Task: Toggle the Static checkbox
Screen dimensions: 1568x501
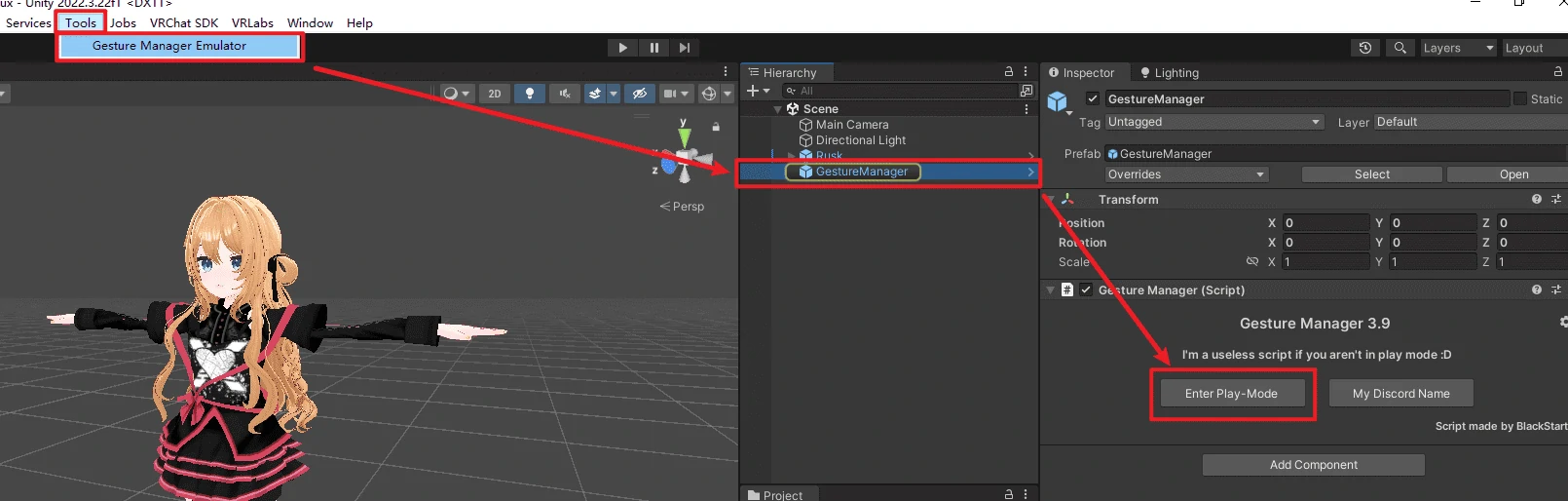Action: pos(1519,98)
